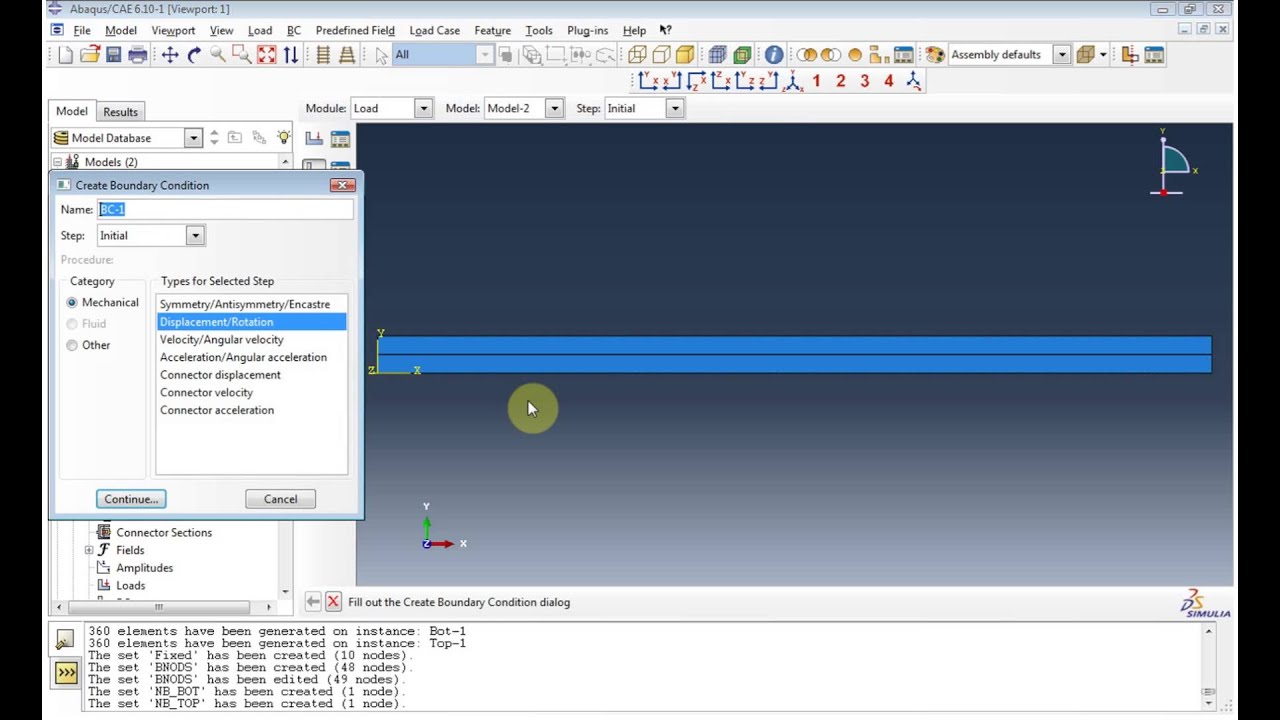Select Acceleration/Angular acceleration type
This screenshot has width=1280, height=720.
coord(251,357)
